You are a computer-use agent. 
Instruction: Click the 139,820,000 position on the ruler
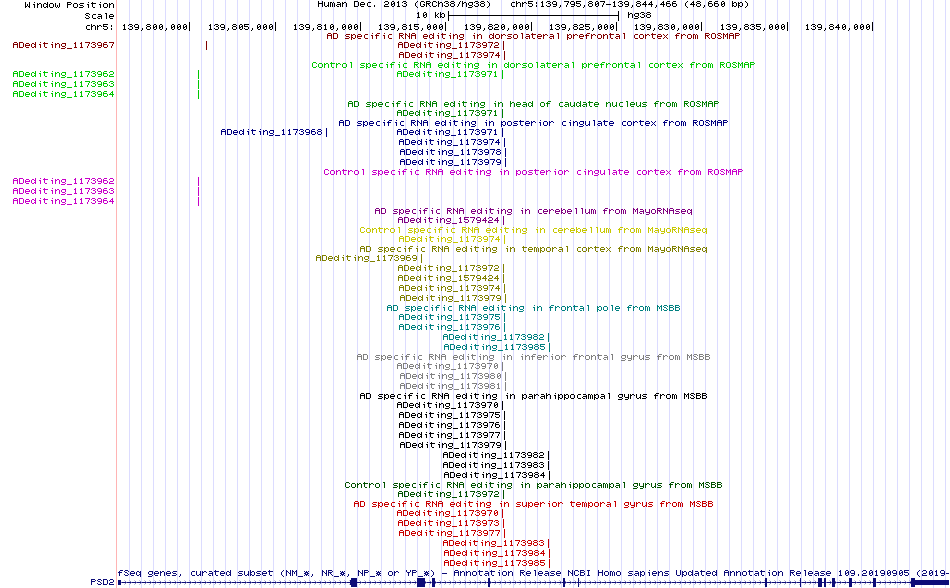(497, 27)
